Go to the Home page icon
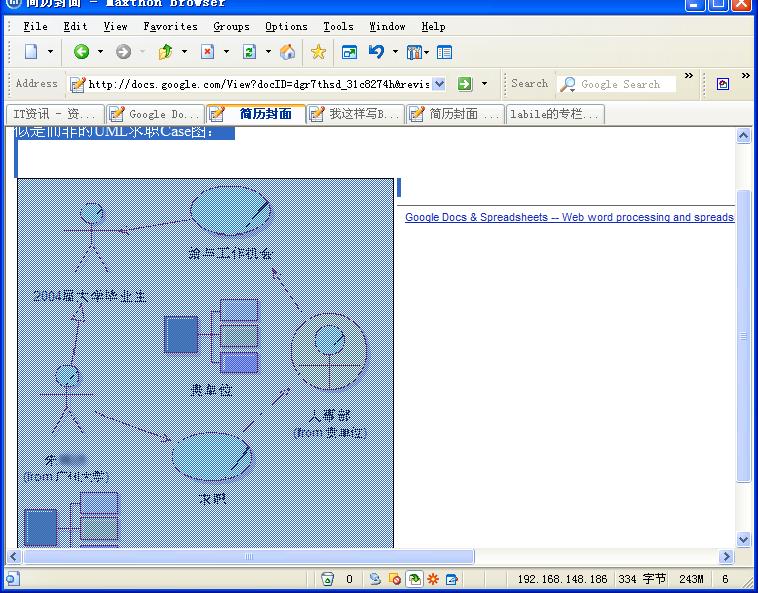 288,52
